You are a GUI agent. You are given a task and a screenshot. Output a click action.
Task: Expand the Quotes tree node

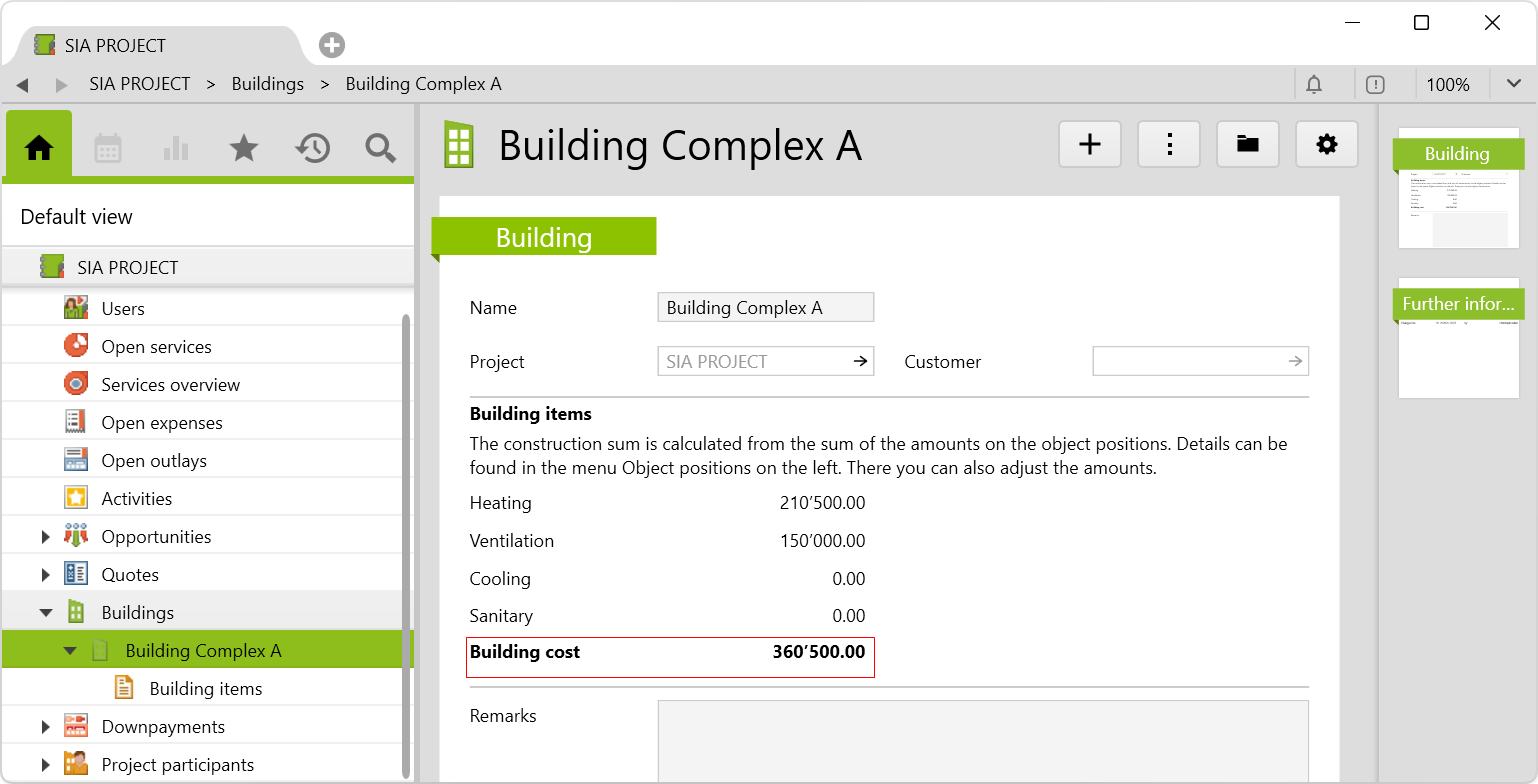click(x=46, y=575)
